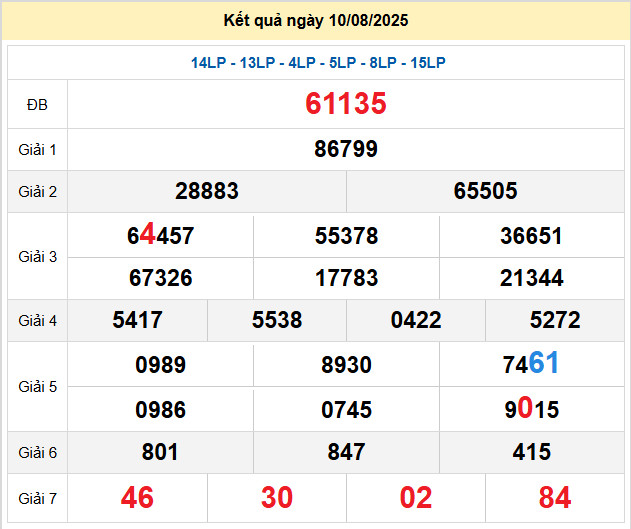
Task: Select seventh prize number 30
Action: coord(277,498)
